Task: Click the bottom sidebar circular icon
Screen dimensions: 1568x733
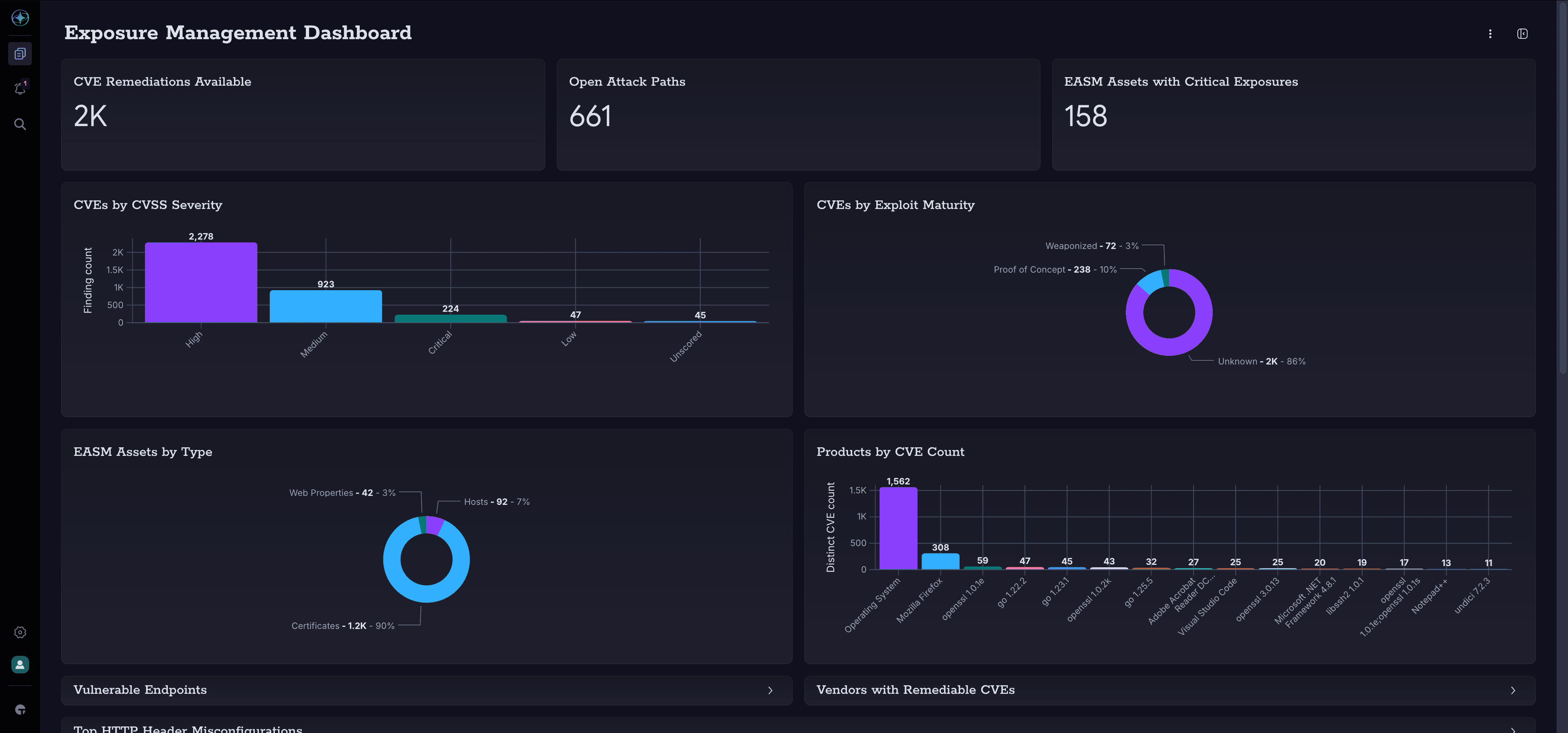Action: (20, 709)
